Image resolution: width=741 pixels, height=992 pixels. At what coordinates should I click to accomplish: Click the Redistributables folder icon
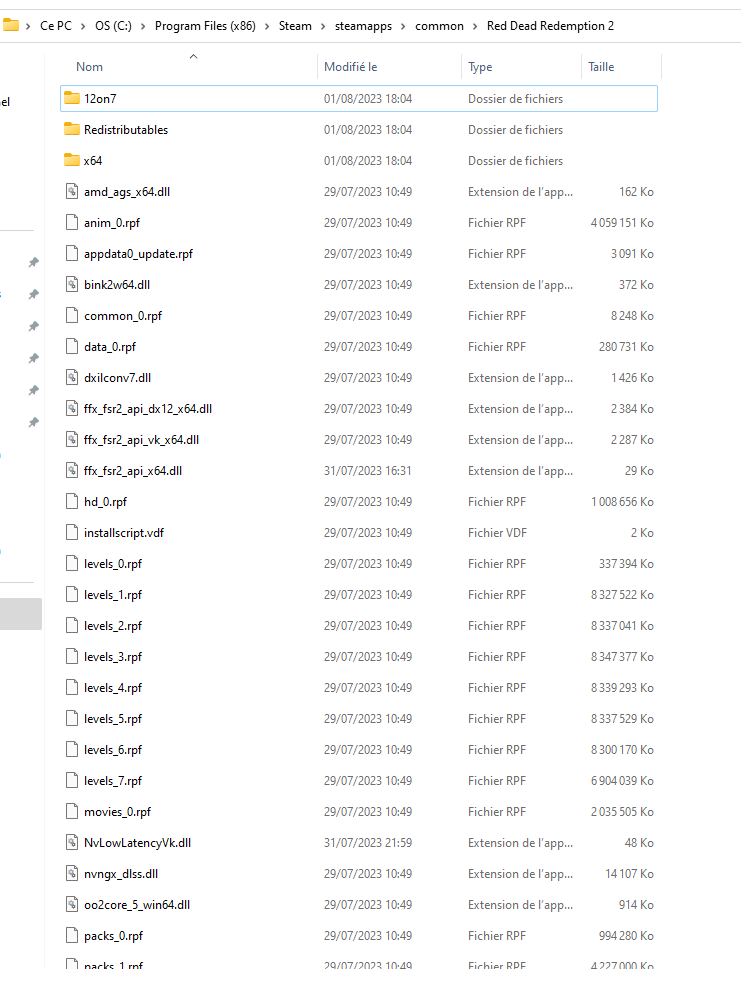(72, 129)
